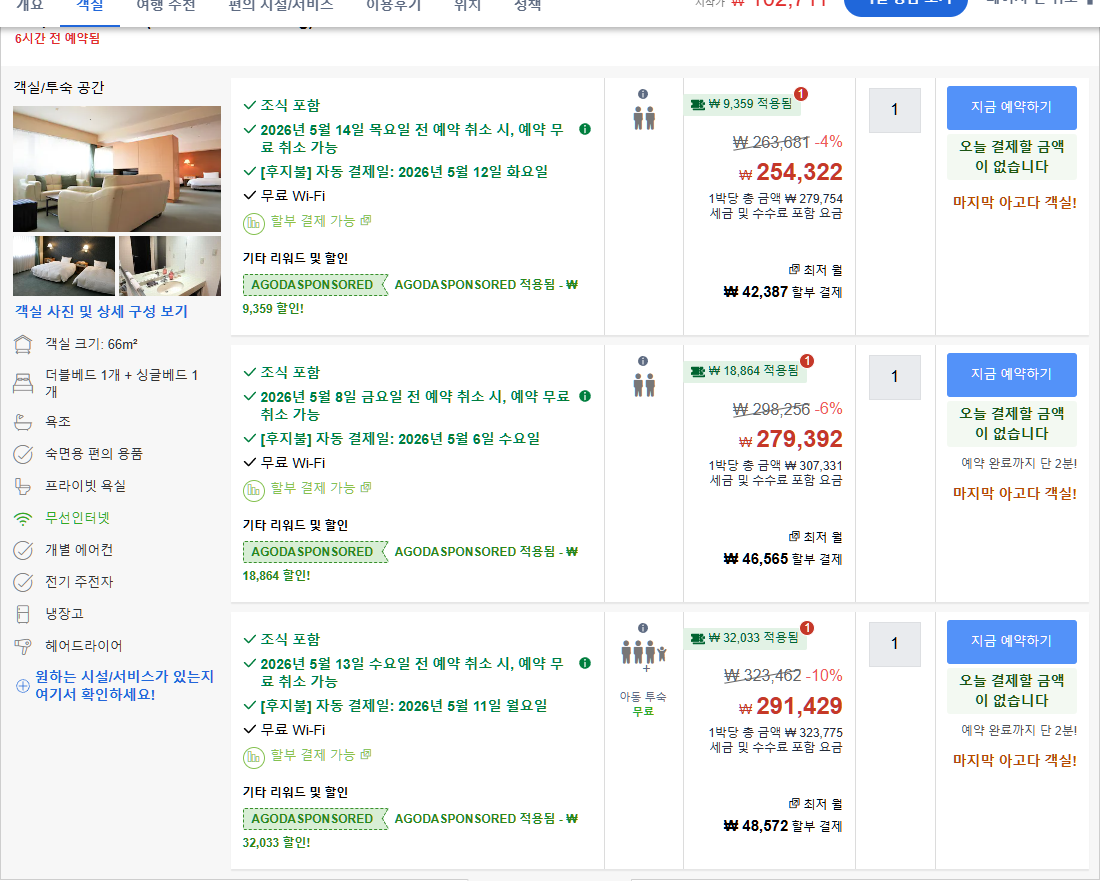Go to the 위치 tab
The height and width of the screenshot is (881, 1100).
coord(468,6)
